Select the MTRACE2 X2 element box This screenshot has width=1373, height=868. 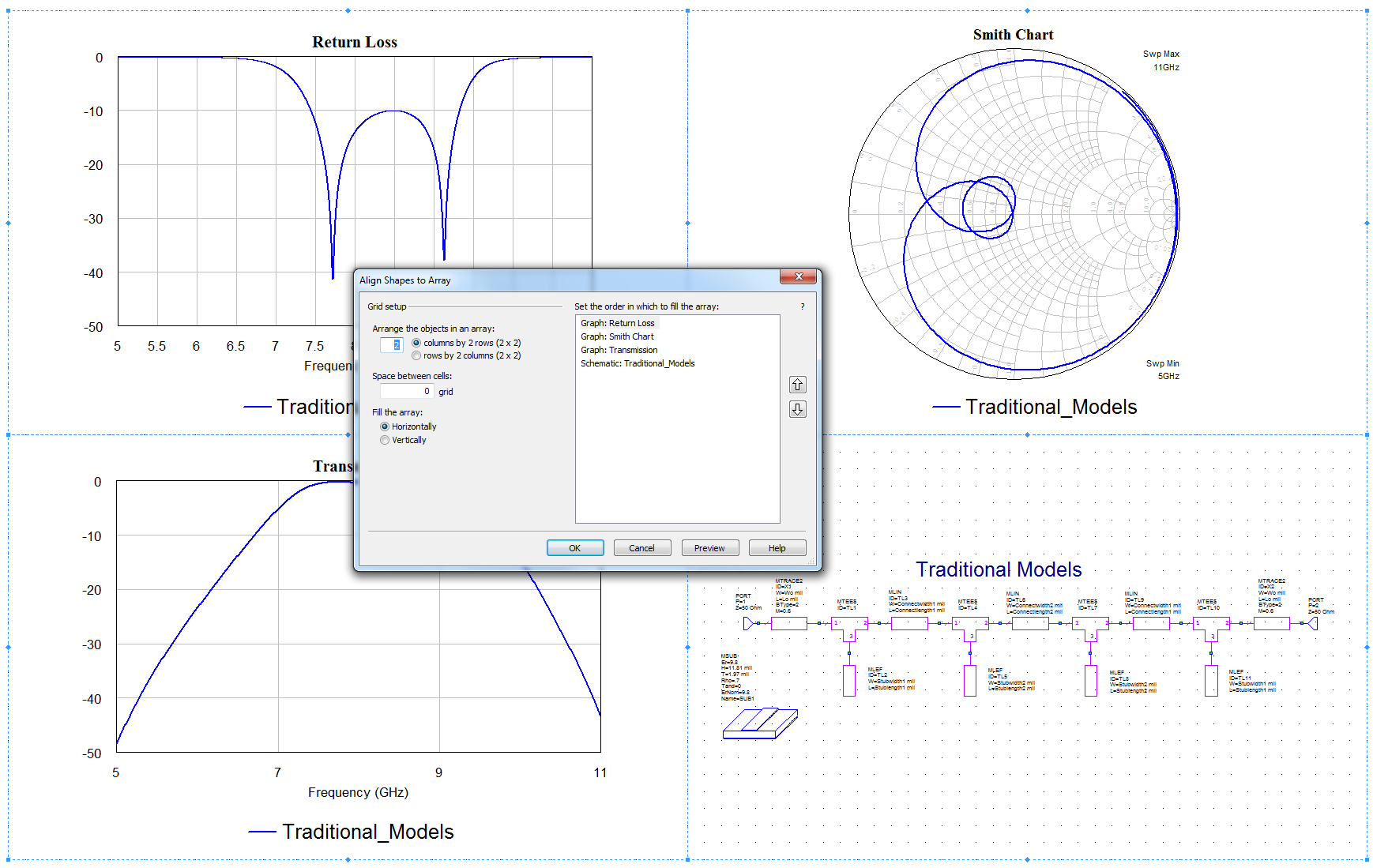pos(1271,623)
